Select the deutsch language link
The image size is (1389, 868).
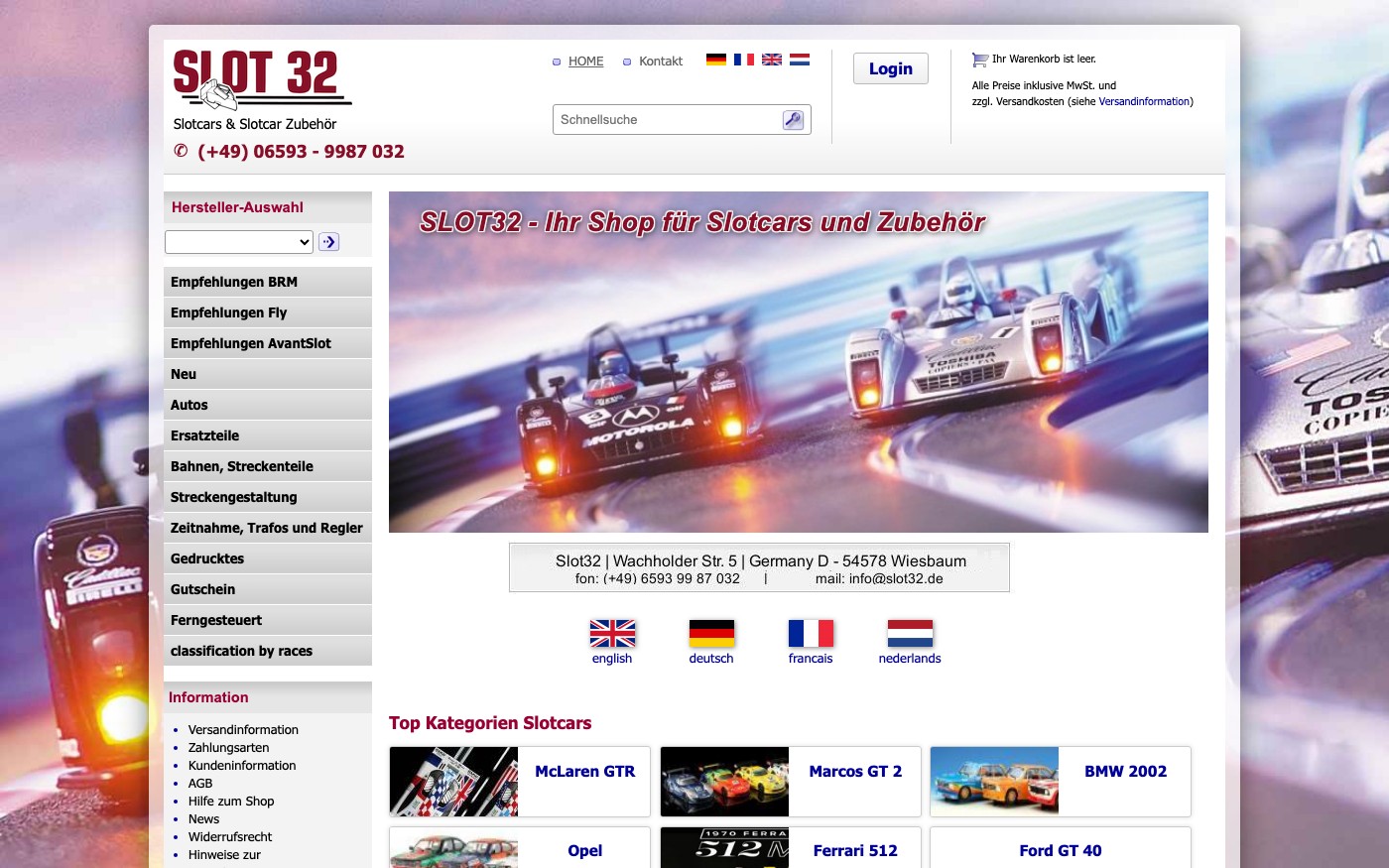click(711, 659)
